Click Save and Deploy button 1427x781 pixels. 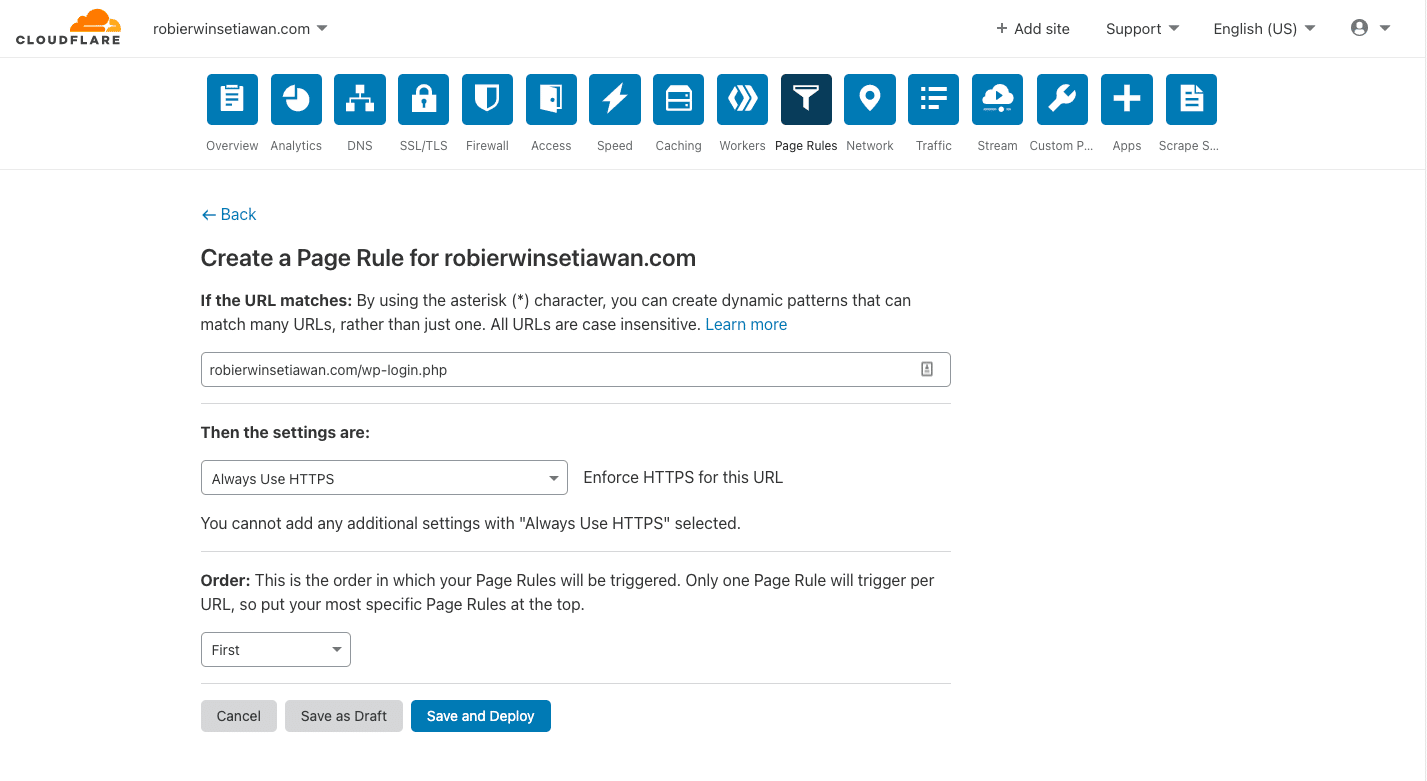tap(481, 716)
